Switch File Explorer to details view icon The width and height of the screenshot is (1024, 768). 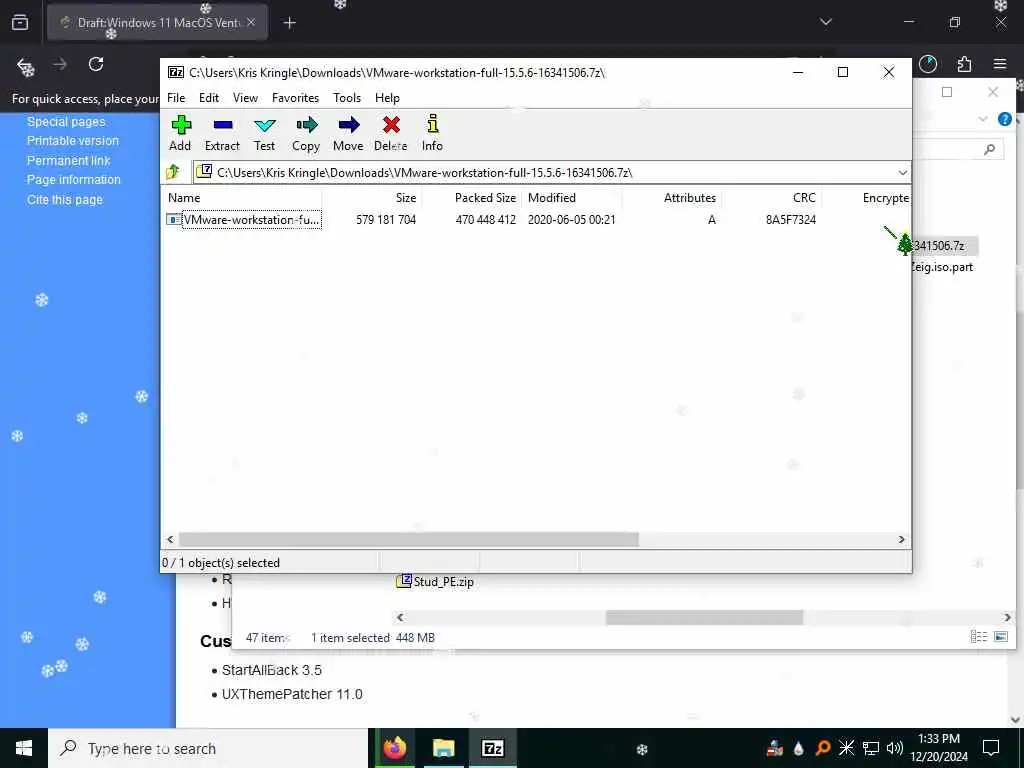pos(978,637)
